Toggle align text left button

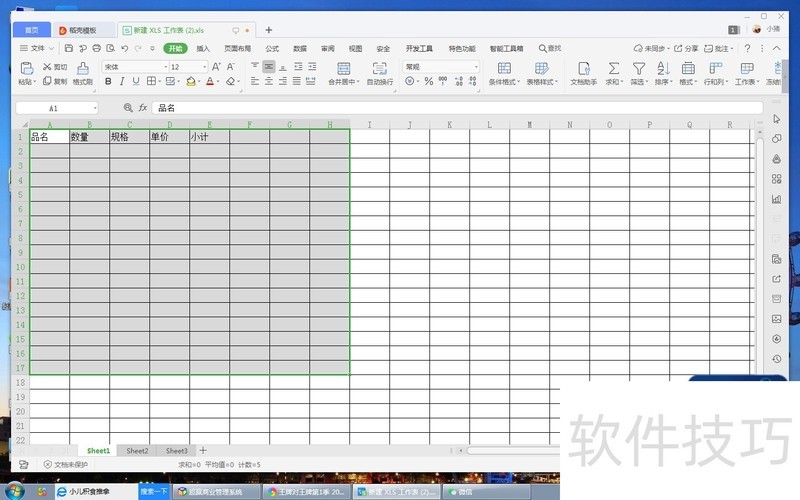pos(255,81)
